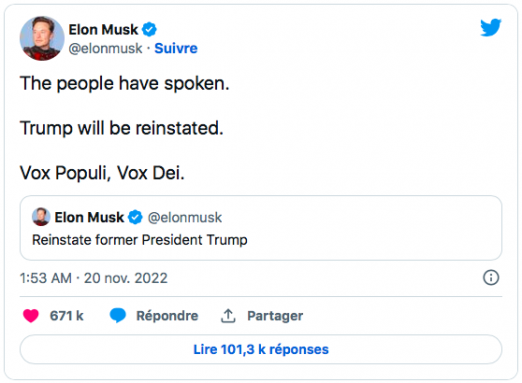Click the verified badge in the quoted tweet

click(135, 217)
